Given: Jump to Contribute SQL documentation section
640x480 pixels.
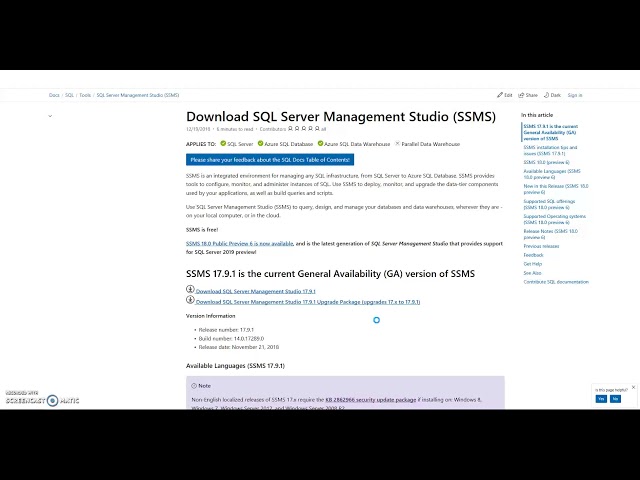Looking at the screenshot, I should click(556, 282).
